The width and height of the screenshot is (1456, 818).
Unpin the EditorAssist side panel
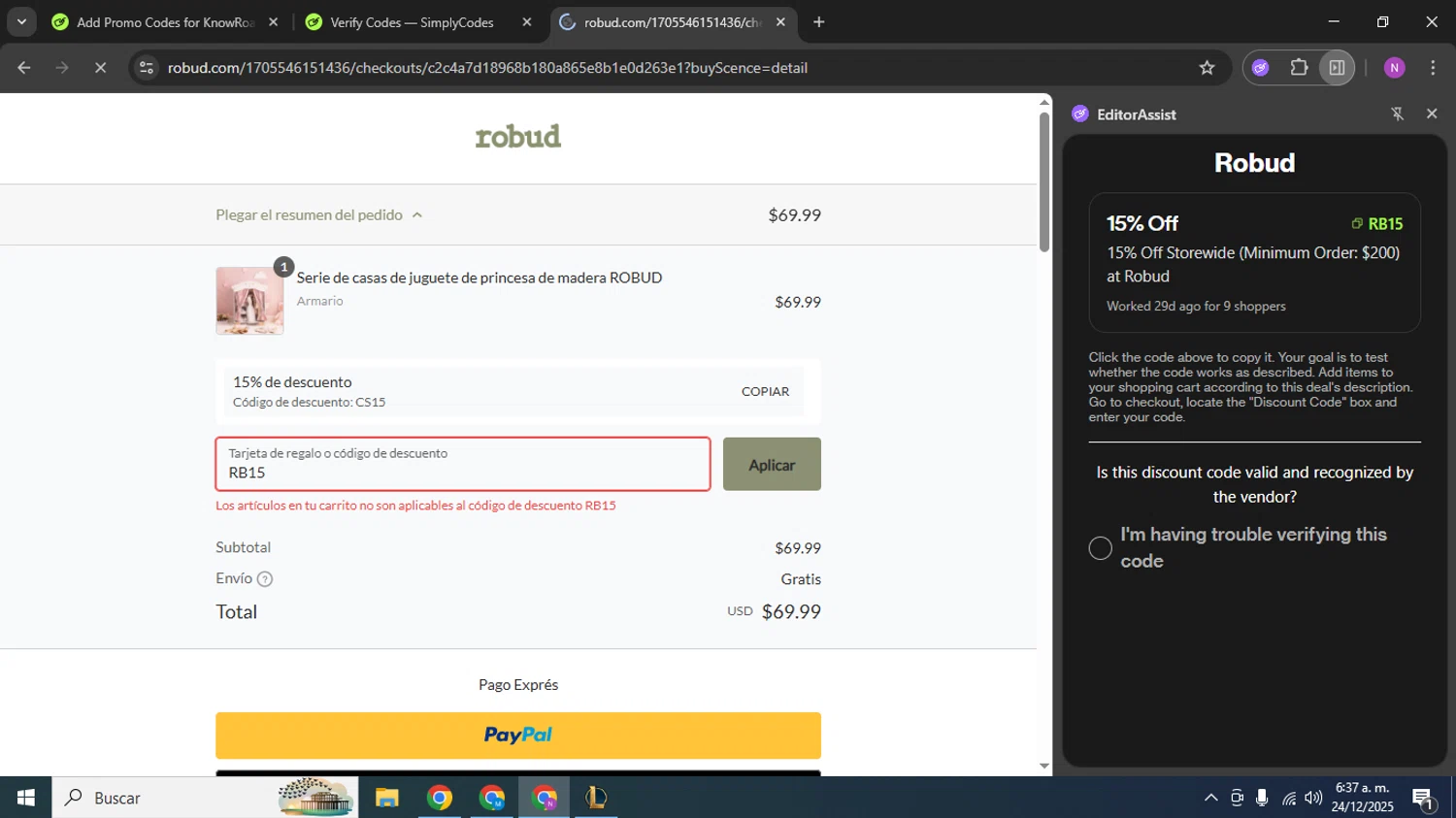[1398, 115]
